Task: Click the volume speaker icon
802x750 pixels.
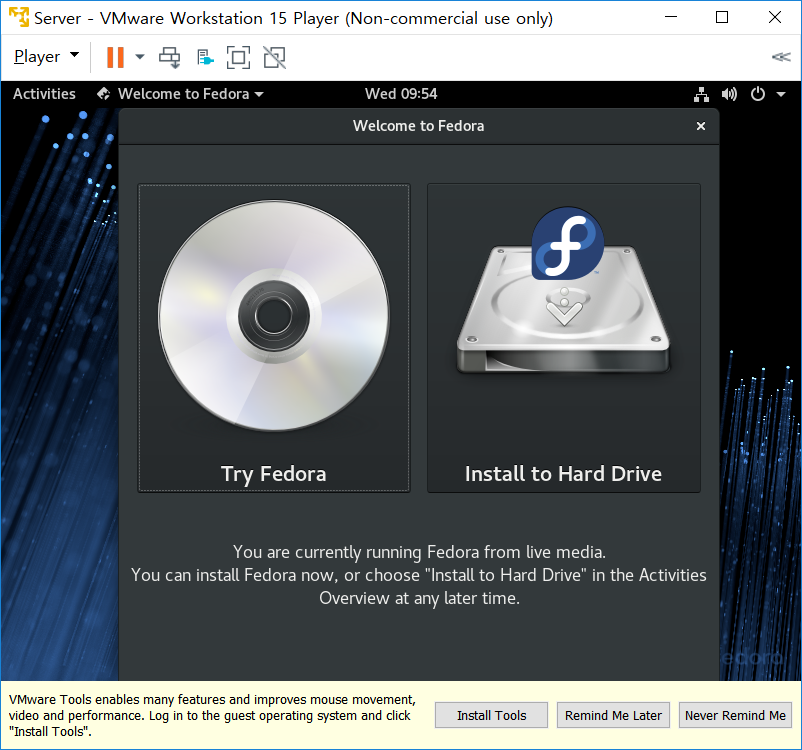Action: [729, 94]
